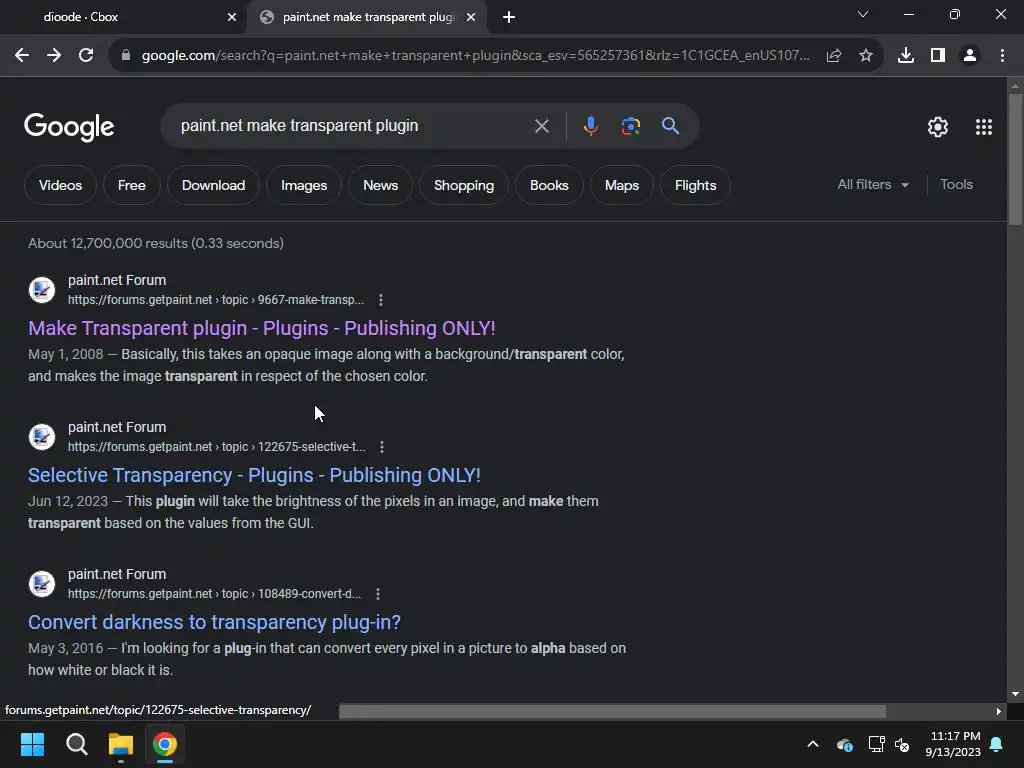Open the tab search dropdown chevron
This screenshot has height=768, width=1024.
863,14
